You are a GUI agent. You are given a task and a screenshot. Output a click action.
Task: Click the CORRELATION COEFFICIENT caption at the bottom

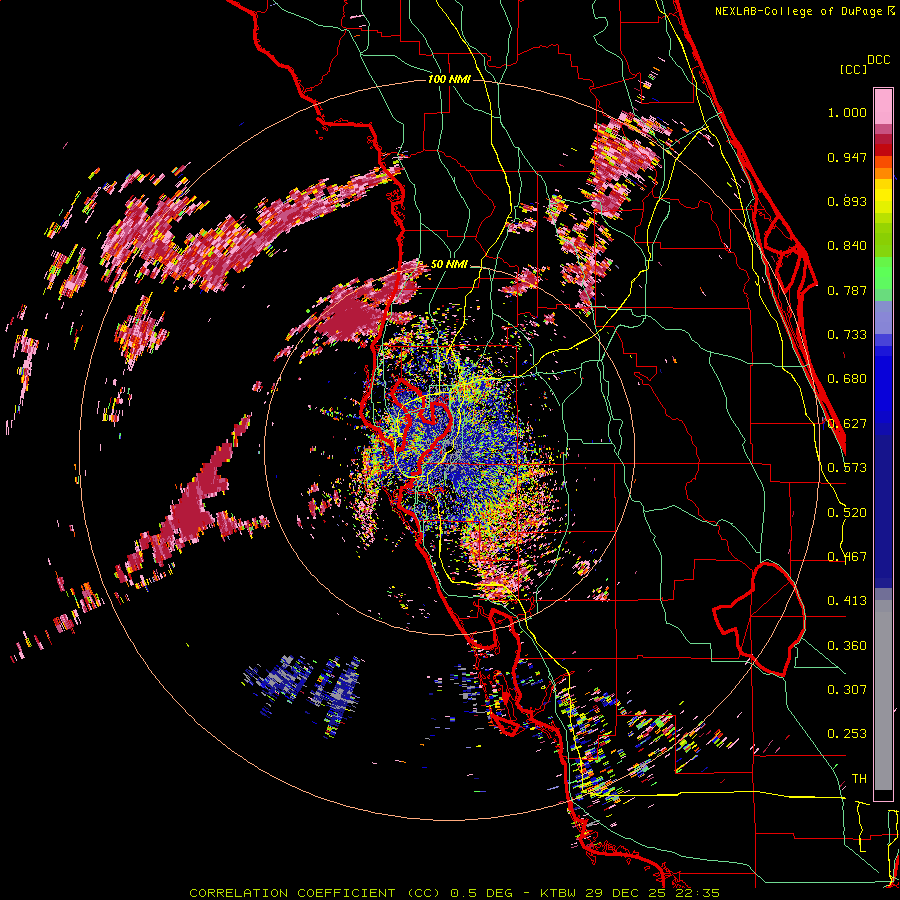(454, 893)
